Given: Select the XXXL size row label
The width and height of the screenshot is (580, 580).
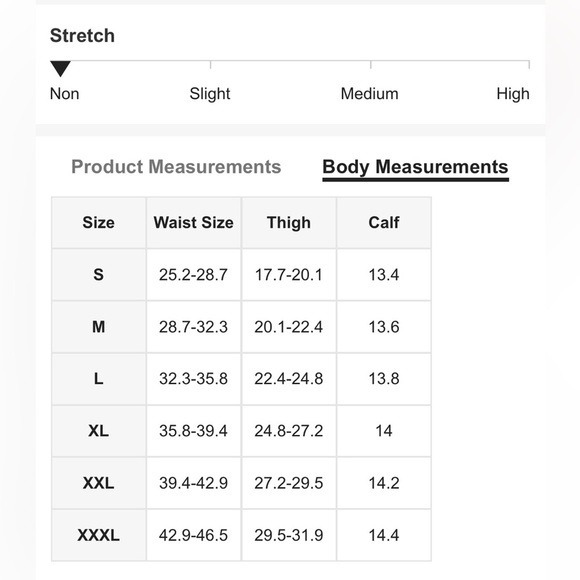Looking at the screenshot, I should (98, 535).
